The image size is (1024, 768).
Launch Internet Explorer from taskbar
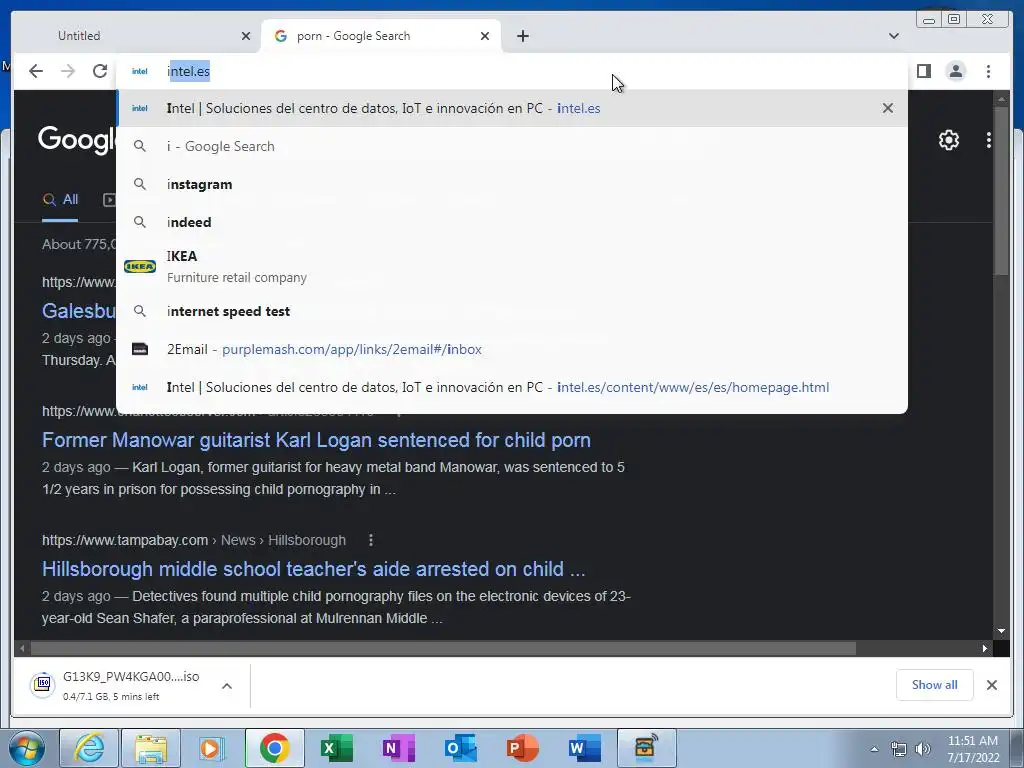pyautogui.click(x=88, y=748)
